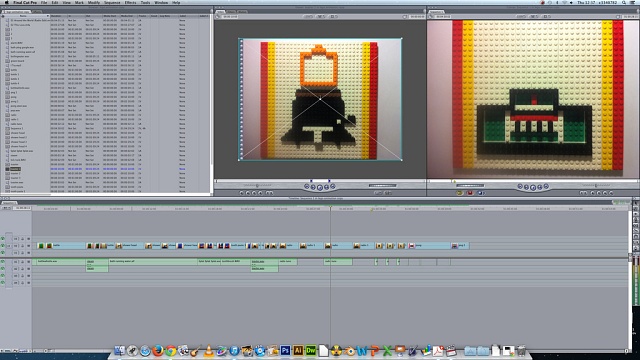Click the Canvas shuttle control slider
This screenshot has width=640, height=360.
click(x=596, y=185)
